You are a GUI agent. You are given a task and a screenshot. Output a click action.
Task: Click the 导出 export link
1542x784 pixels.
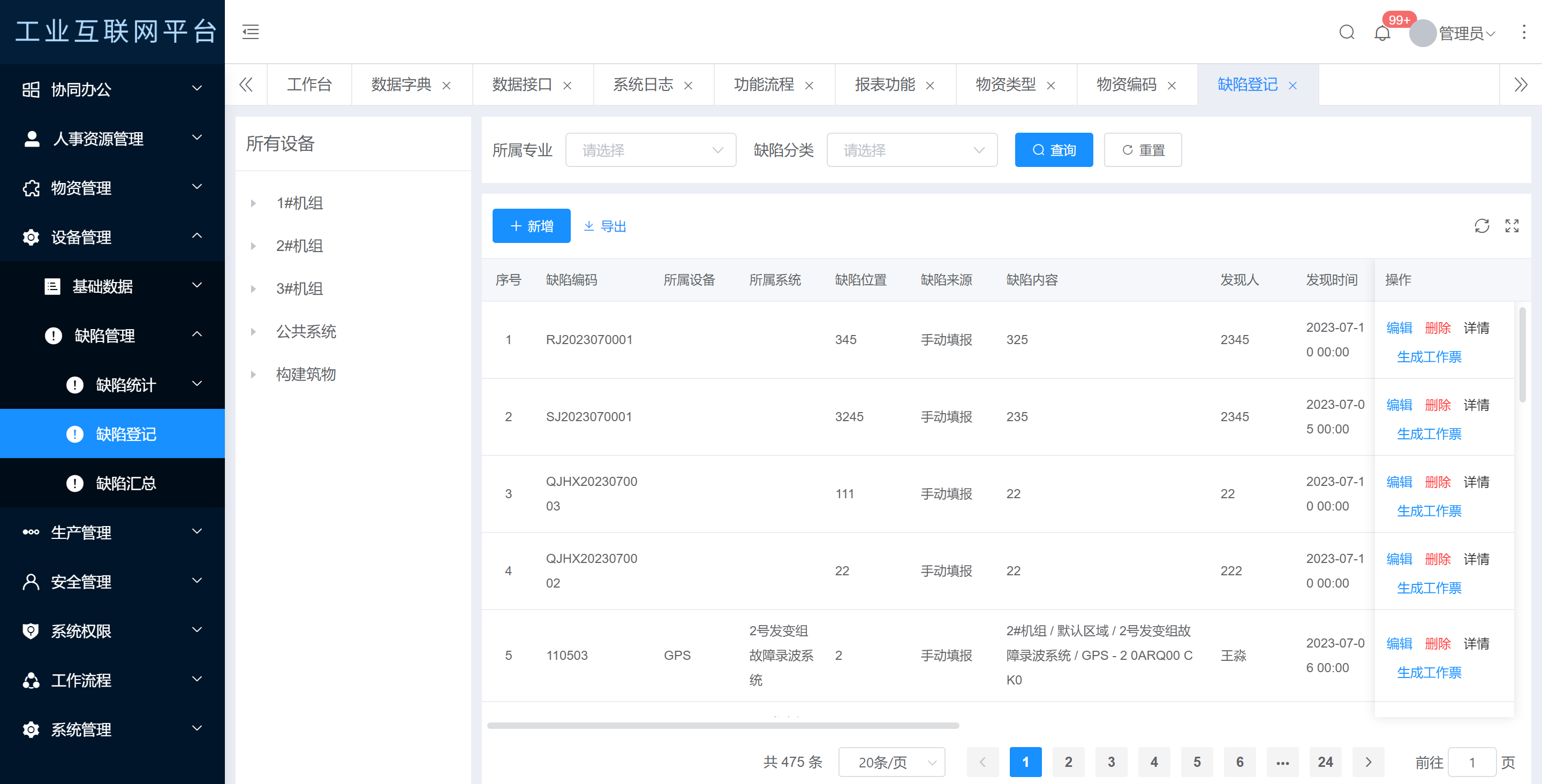604,226
